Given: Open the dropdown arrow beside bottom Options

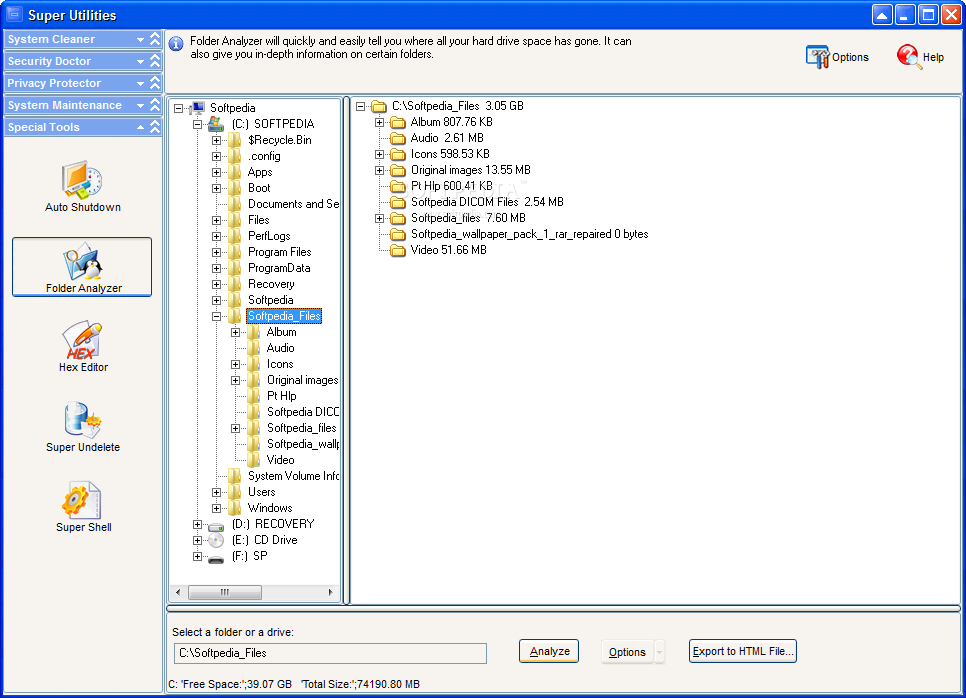Looking at the screenshot, I should point(659,652).
